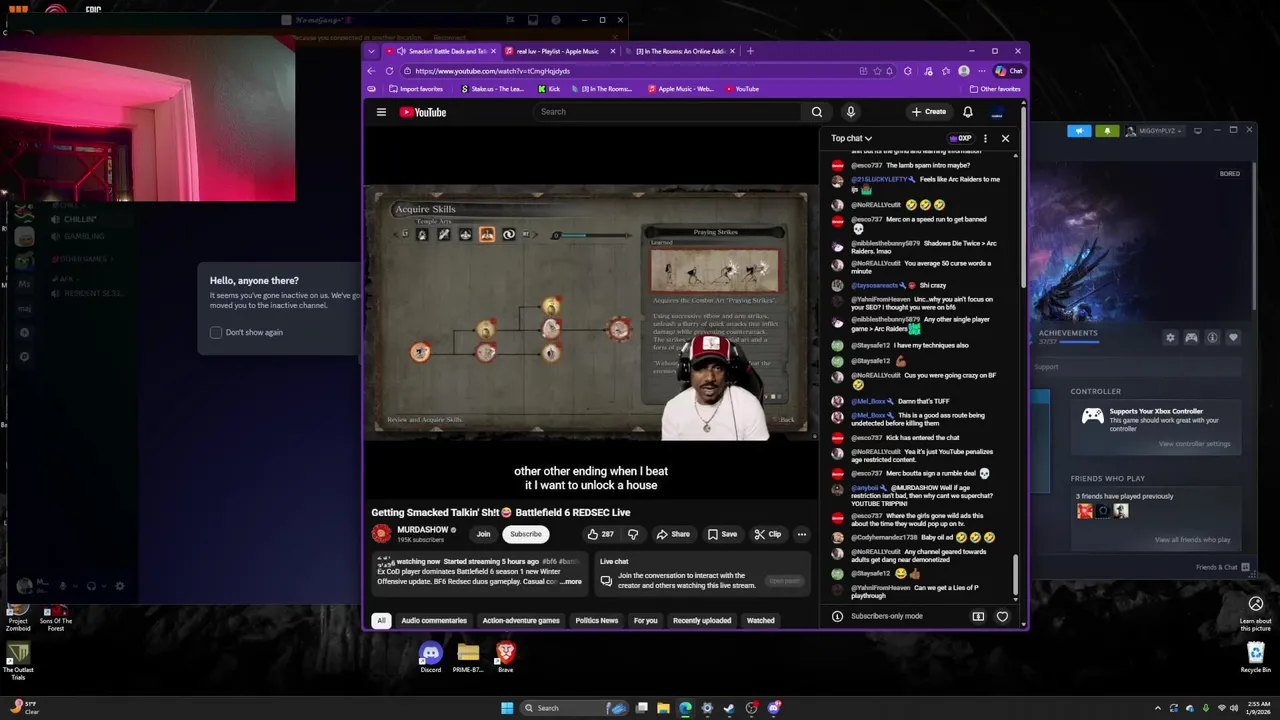Select the For you filter chip
This screenshot has width=1280, height=720.
click(x=645, y=620)
